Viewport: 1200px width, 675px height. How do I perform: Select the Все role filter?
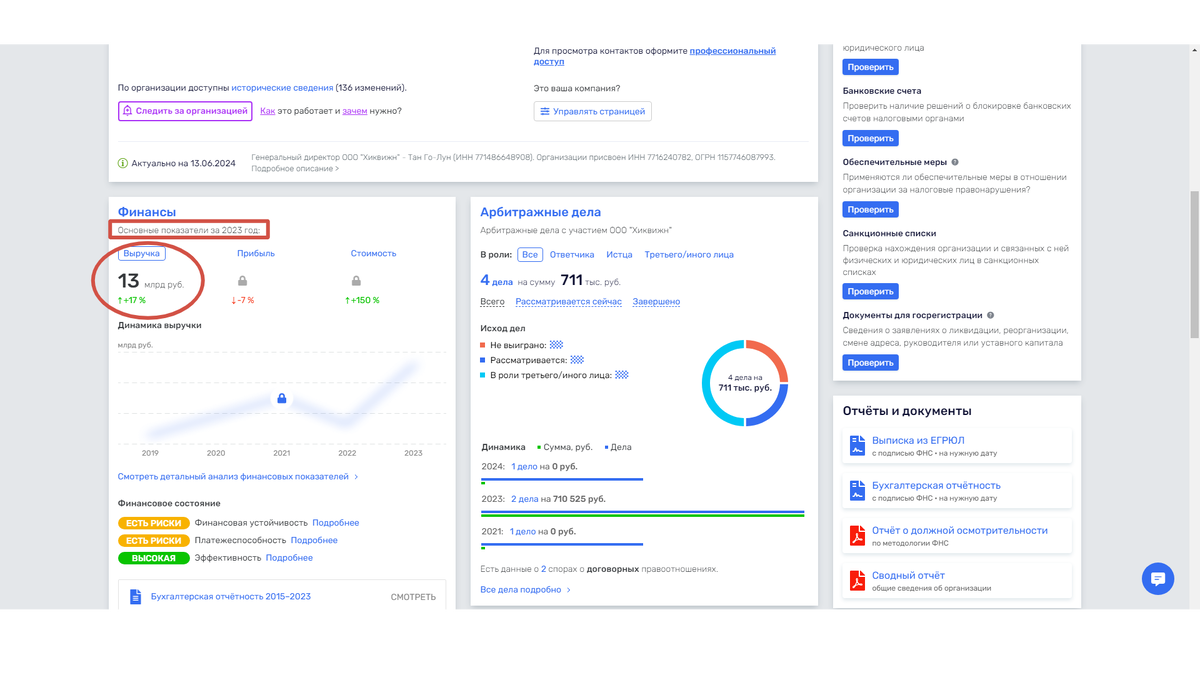530,255
